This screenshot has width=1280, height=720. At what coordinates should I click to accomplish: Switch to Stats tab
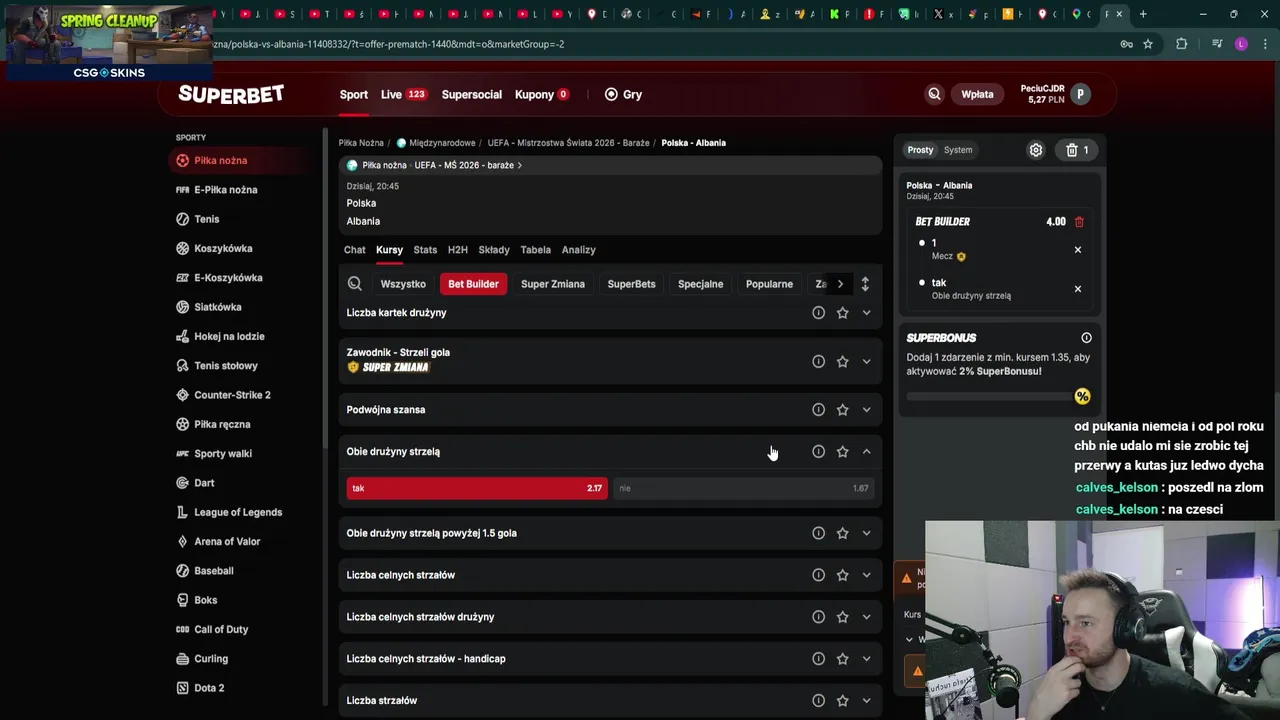pyautogui.click(x=425, y=250)
